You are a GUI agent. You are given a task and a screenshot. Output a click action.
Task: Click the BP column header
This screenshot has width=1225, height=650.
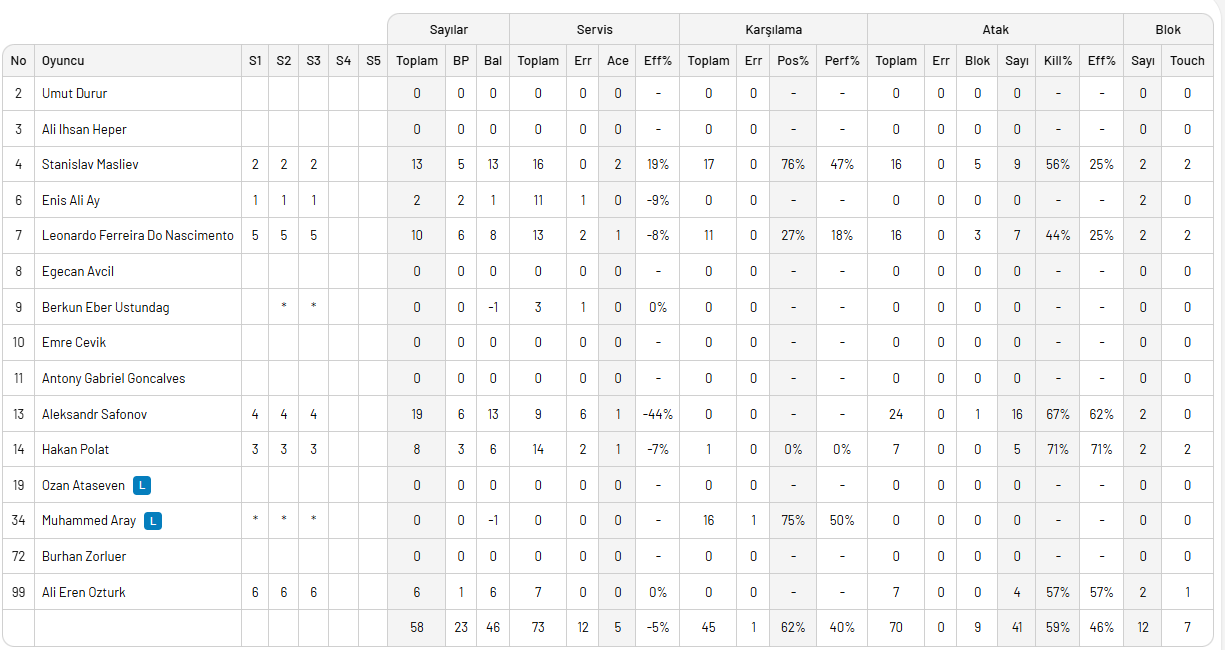coord(461,61)
